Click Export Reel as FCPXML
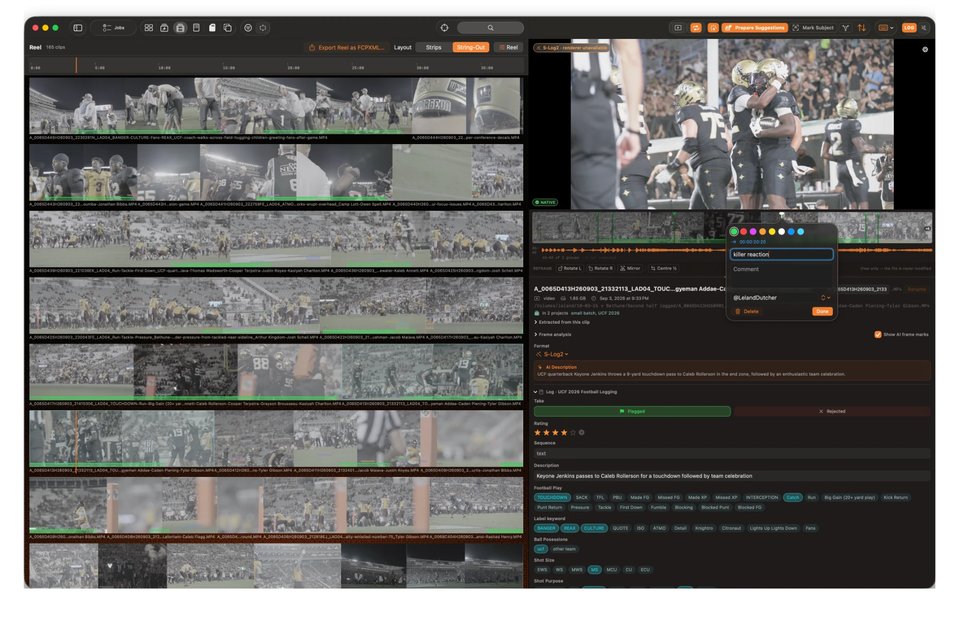 346,47
